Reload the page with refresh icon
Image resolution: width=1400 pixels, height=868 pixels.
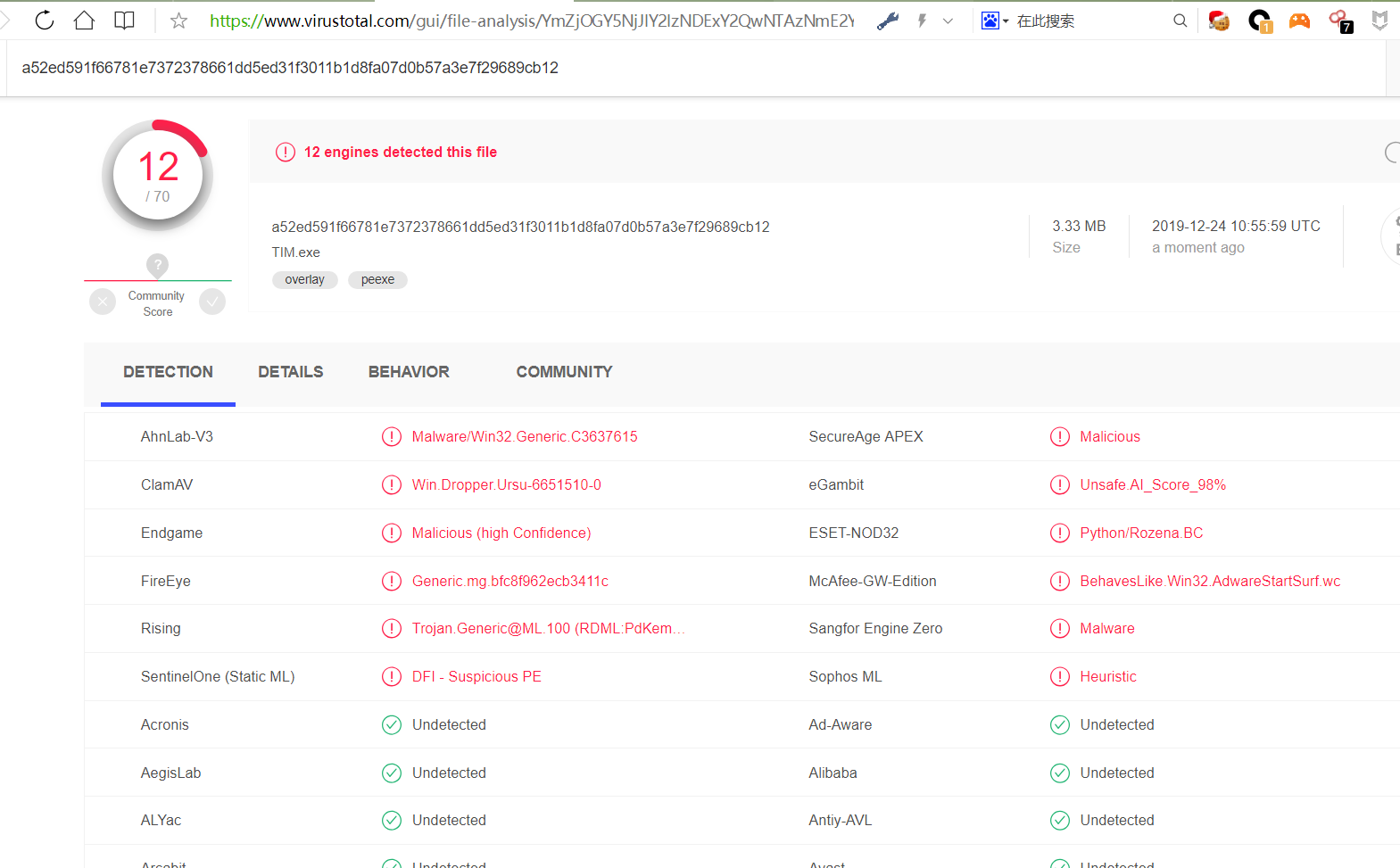click(x=45, y=20)
